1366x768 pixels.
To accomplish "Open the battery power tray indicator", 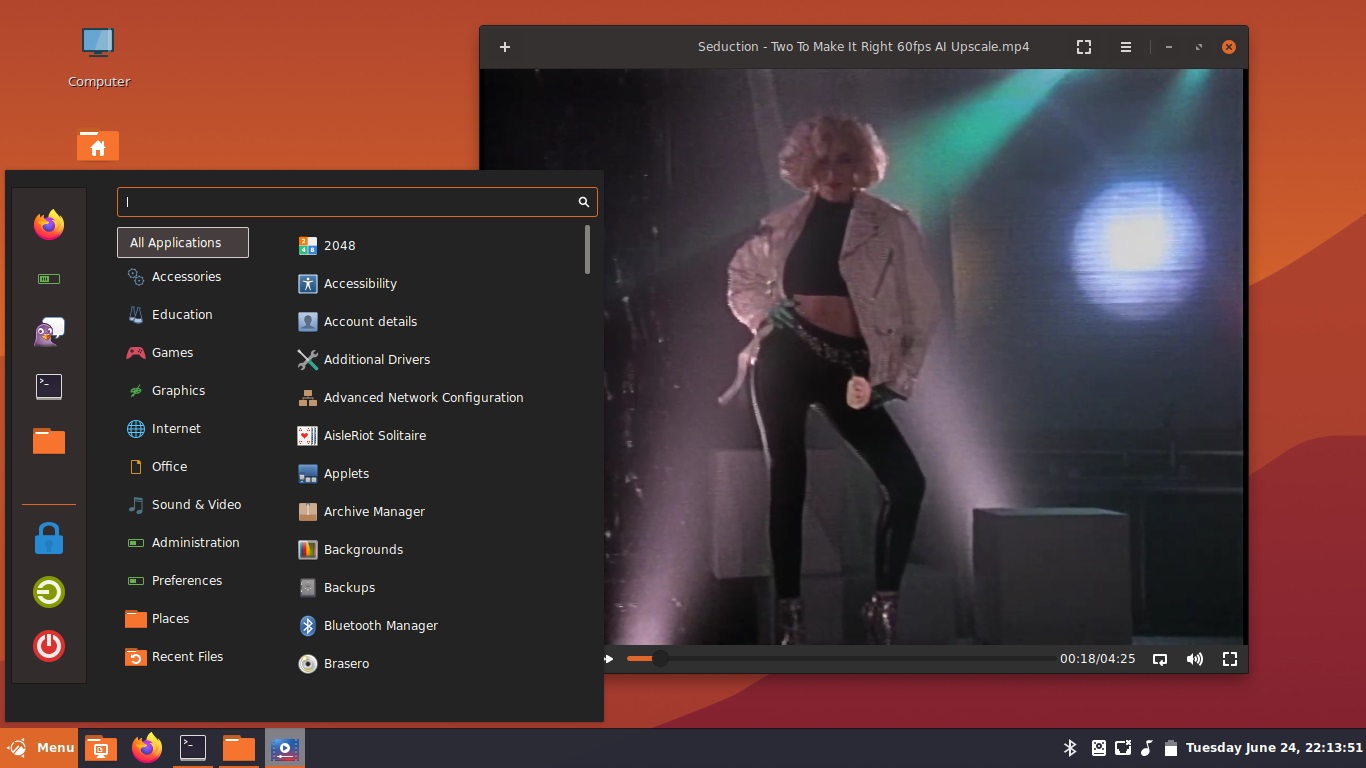I will point(1171,748).
